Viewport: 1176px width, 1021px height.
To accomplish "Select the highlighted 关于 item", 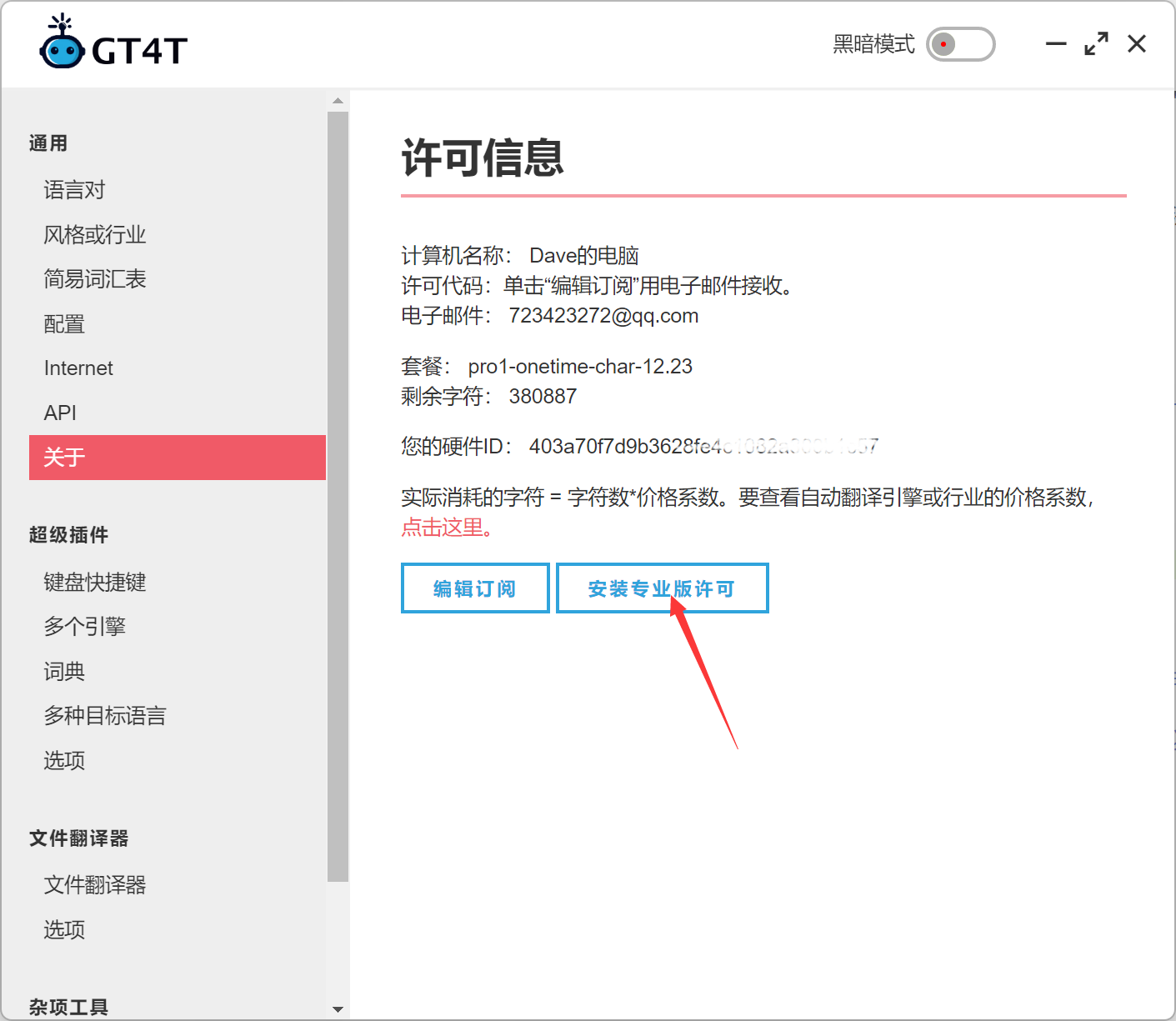I will point(178,458).
